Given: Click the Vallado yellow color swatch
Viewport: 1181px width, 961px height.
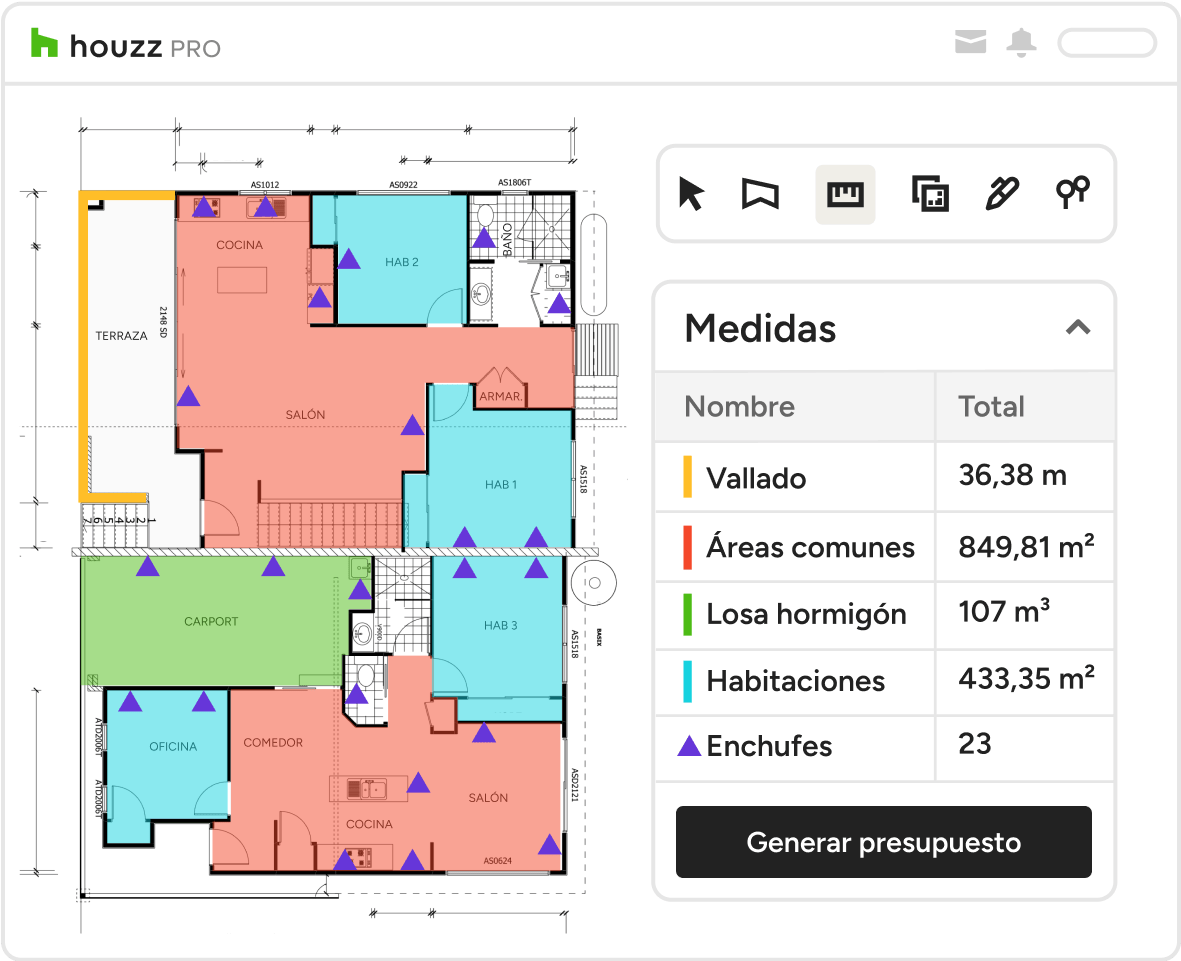Looking at the screenshot, I should (688, 477).
